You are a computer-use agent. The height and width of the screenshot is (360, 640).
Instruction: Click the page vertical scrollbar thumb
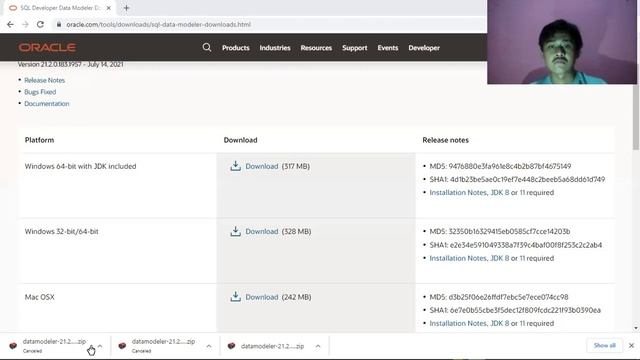pos(636,117)
